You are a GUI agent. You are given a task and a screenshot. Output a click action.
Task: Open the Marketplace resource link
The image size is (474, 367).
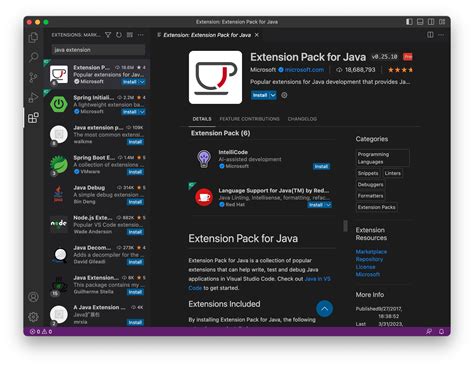coord(371,252)
